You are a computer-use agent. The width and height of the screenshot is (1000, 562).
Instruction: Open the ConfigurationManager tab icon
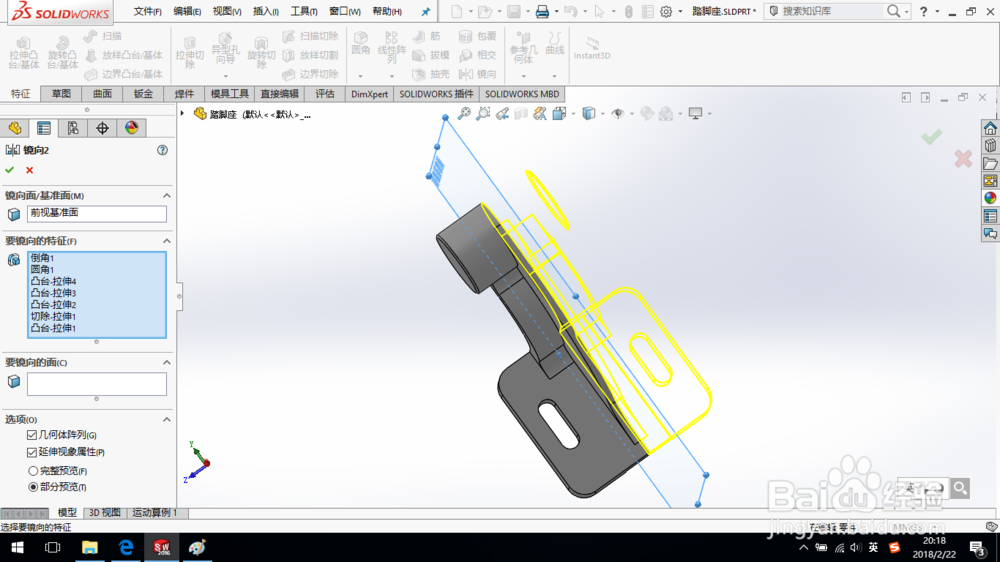point(73,128)
